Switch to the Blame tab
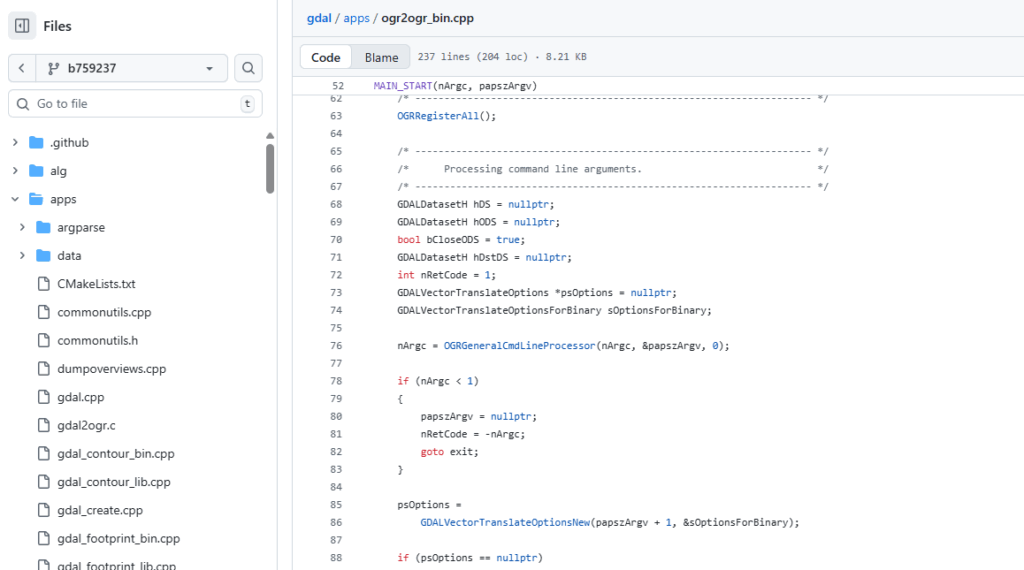The image size is (1024, 570). tap(381, 57)
